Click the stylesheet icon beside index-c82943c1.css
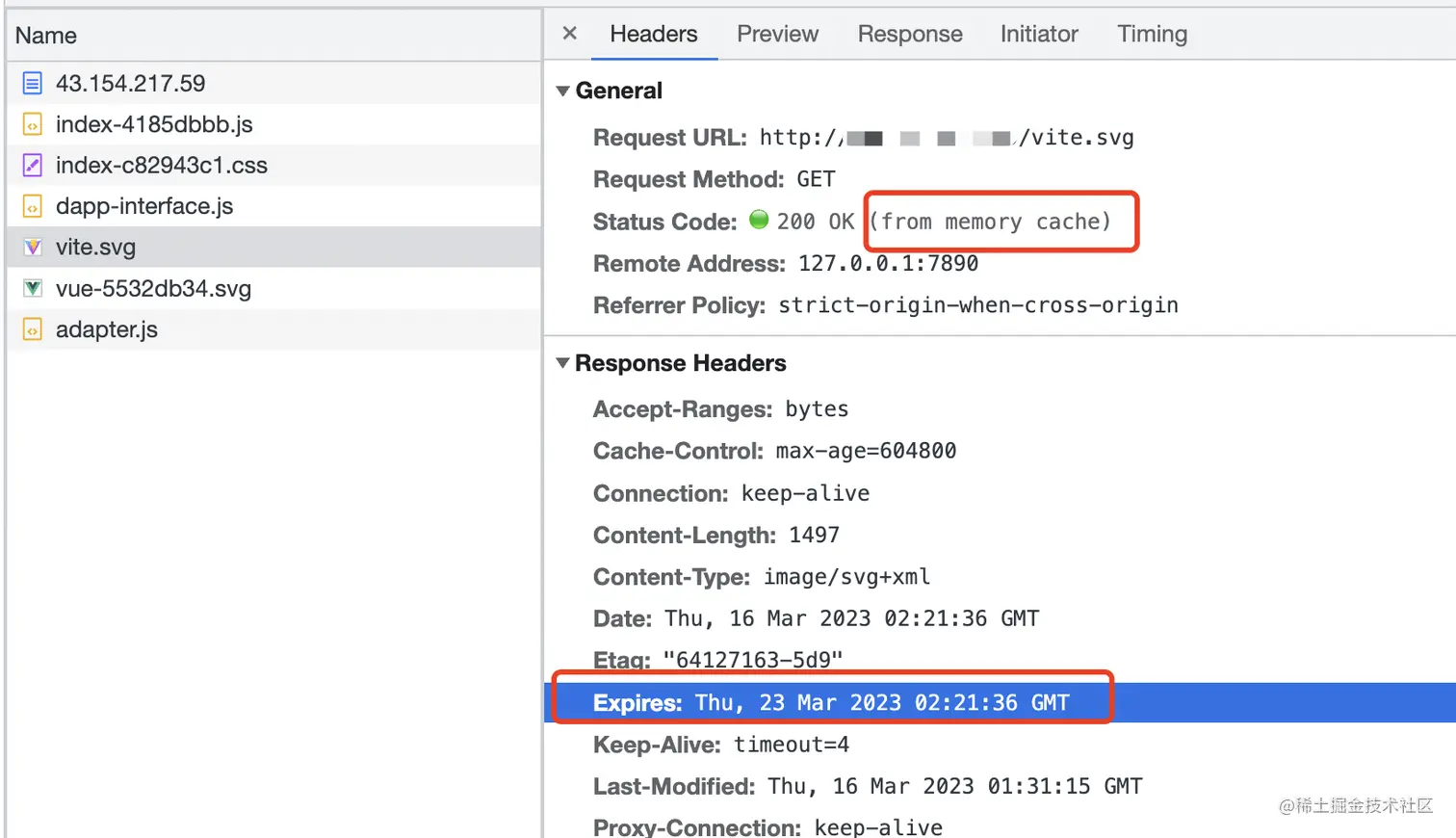This screenshot has height=838, width=1456. tap(32, 166)
